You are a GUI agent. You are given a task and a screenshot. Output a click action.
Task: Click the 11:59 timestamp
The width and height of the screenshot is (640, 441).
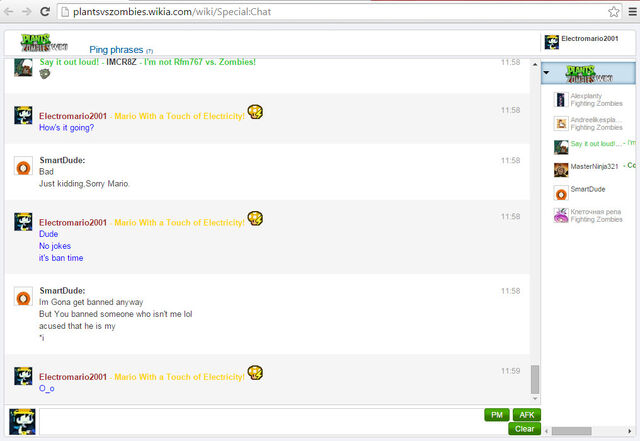510,371
